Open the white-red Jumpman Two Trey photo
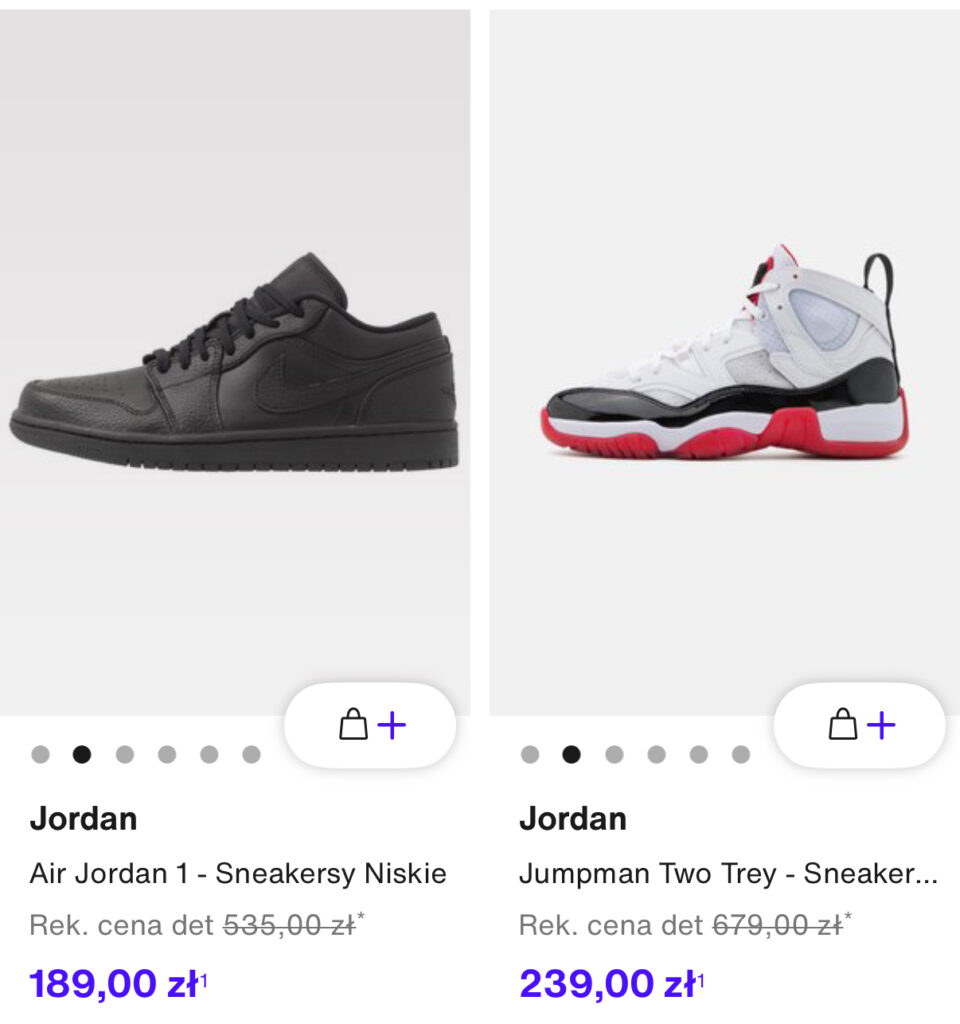This screenshot has height=1024, width=960. pos(725,362)
